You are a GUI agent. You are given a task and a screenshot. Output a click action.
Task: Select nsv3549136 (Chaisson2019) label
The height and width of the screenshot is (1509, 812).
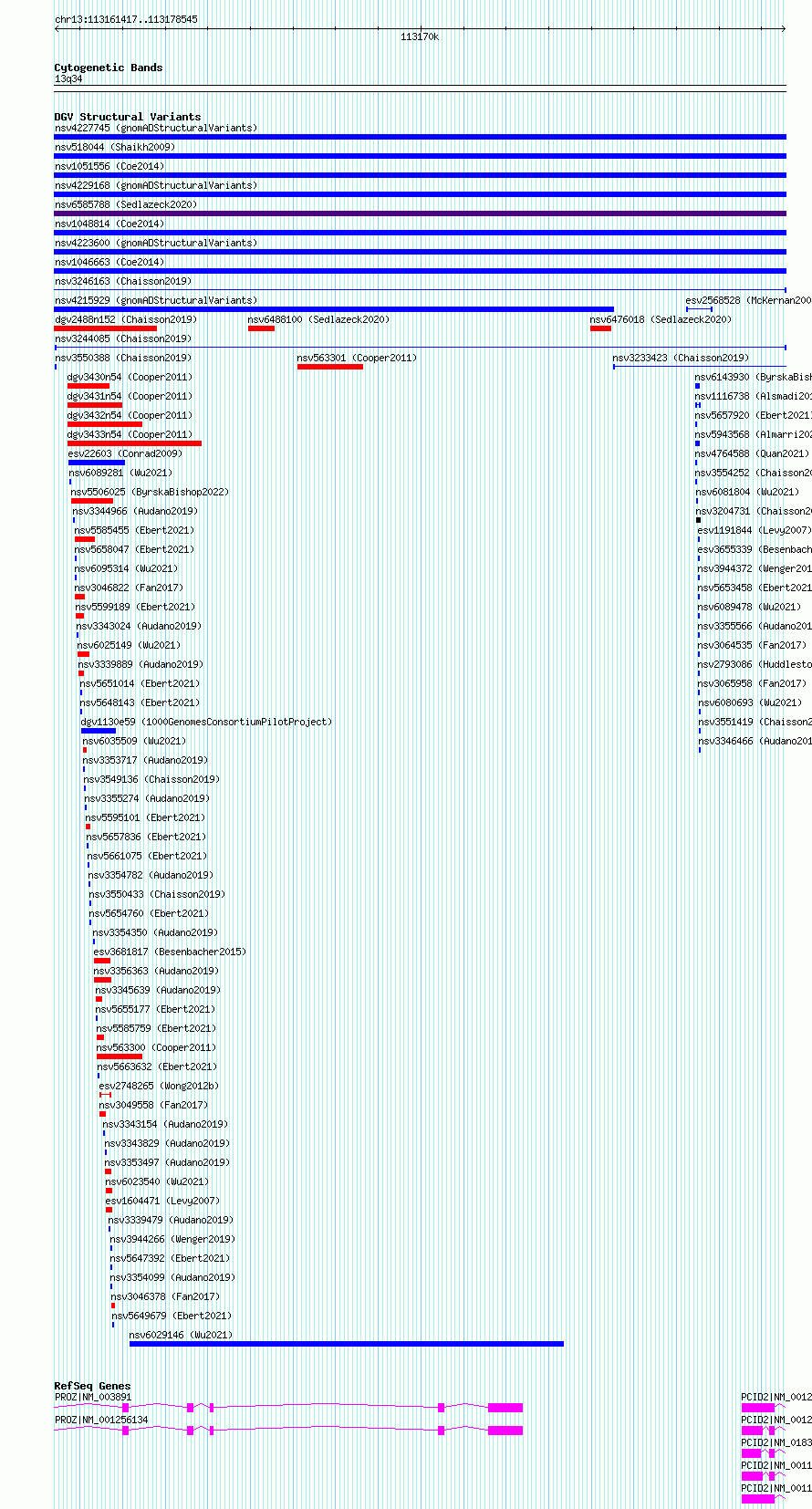[x=151, y=779]
